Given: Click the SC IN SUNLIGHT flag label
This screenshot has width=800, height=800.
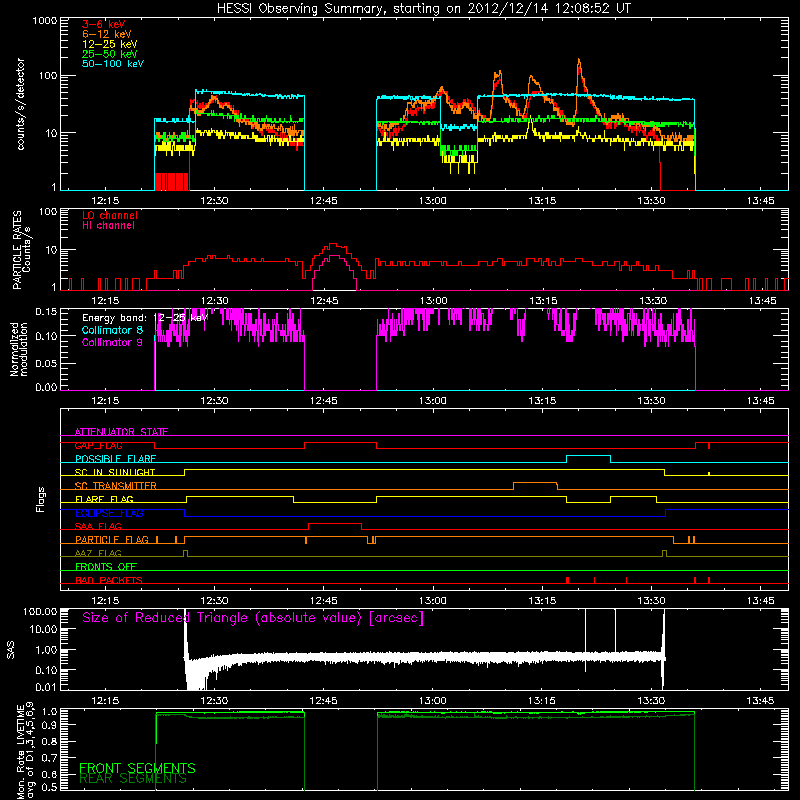Looking at the screenshot, I should (x=115, y=472).
